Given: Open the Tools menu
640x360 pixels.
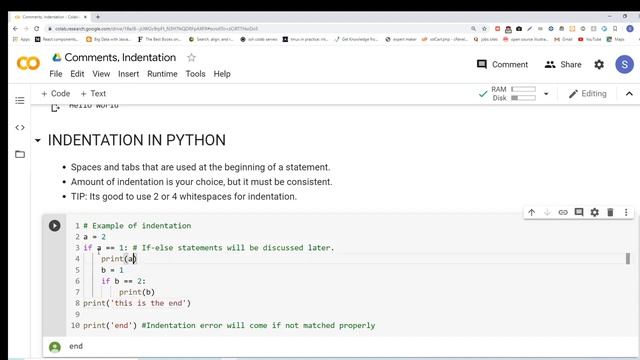Looking at the screenshot, I should pyautogui.click(x=195, y=74).
